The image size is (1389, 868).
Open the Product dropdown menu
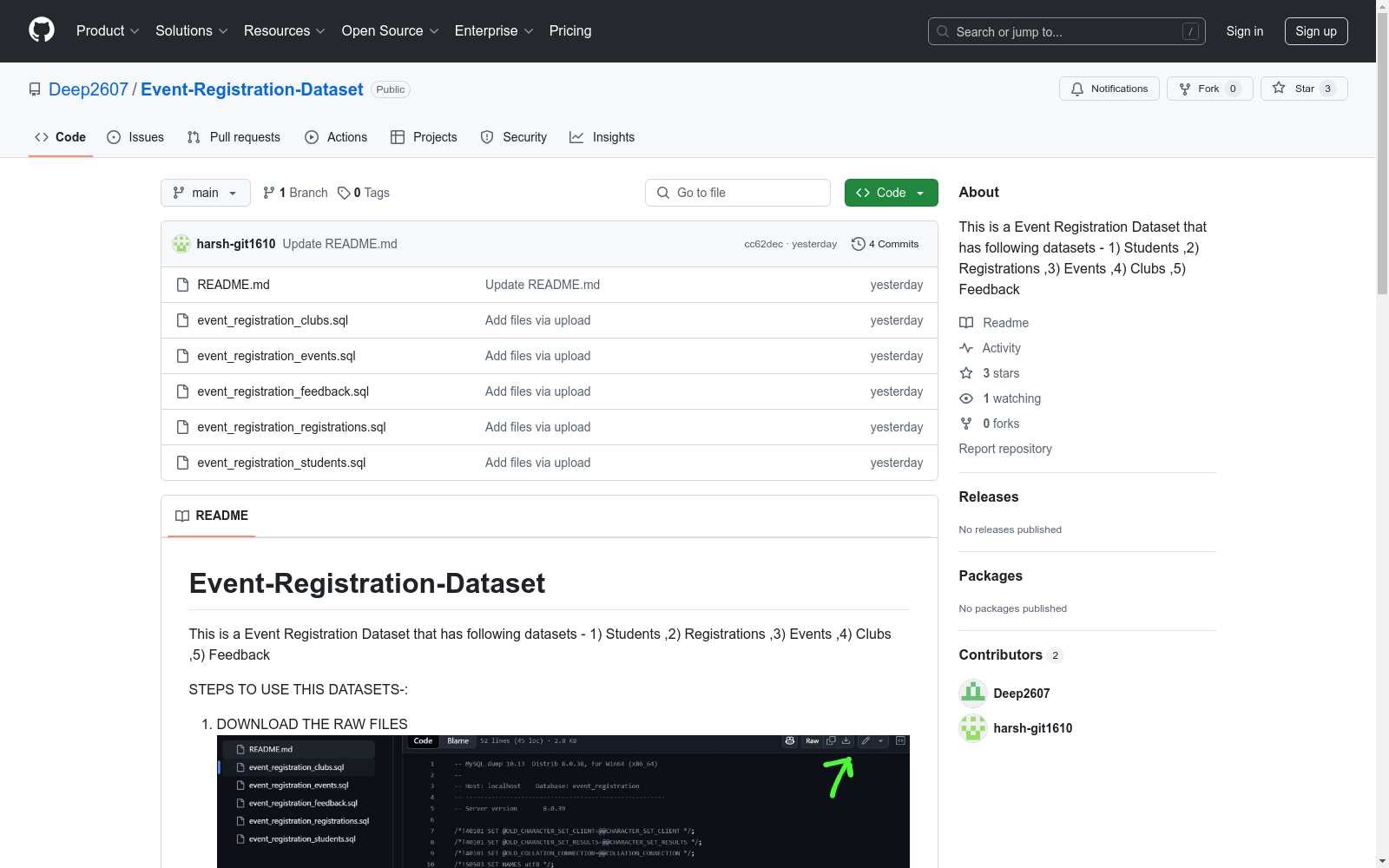pos(108,31)
